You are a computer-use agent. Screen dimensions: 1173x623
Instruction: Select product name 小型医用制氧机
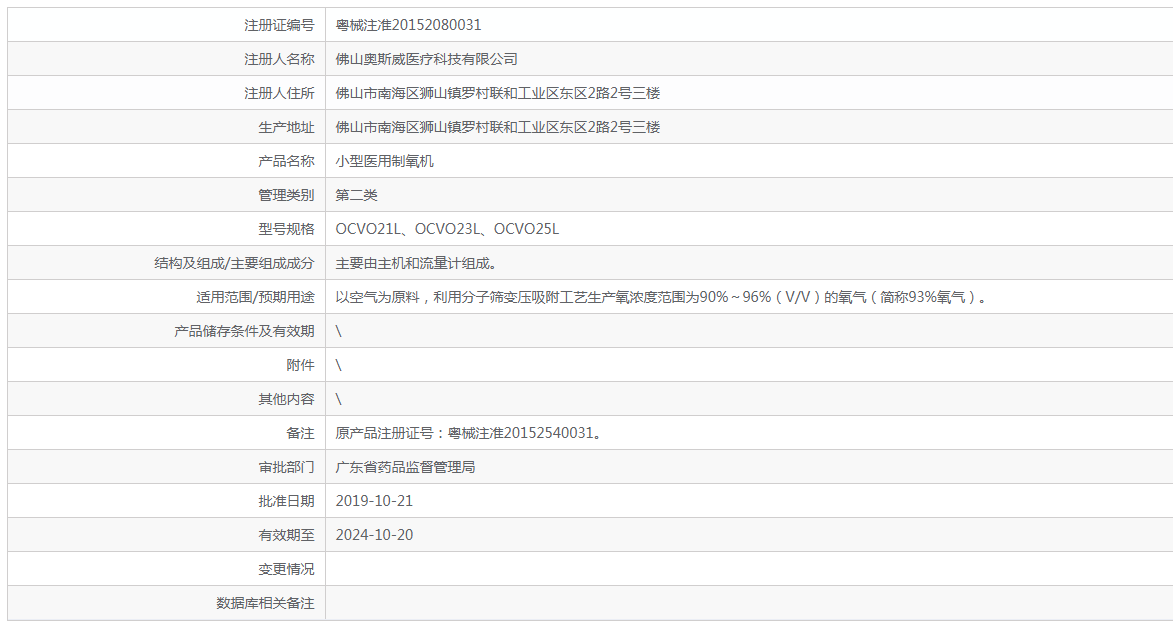coord(385,161)
